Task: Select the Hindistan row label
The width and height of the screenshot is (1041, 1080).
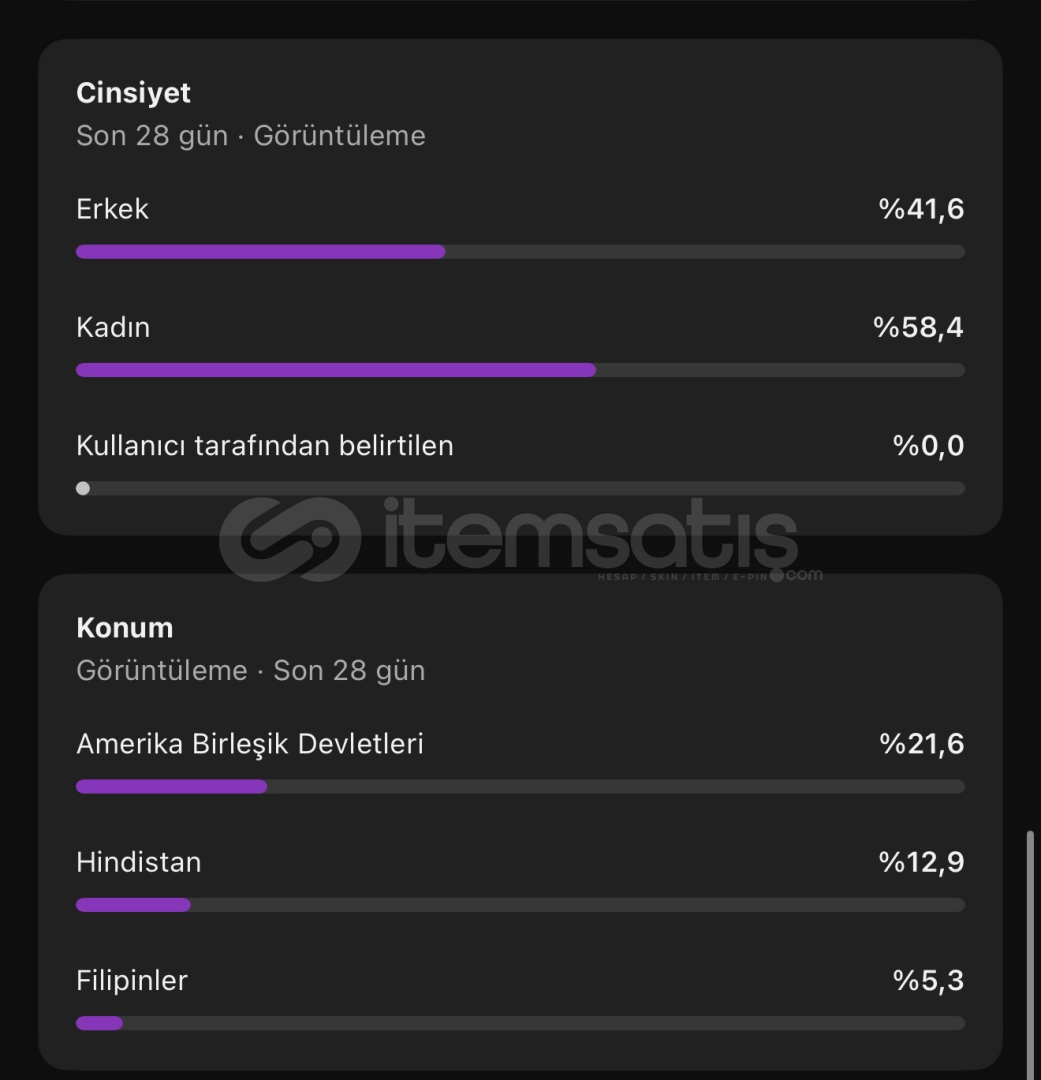Action: [x=138, y=862]
